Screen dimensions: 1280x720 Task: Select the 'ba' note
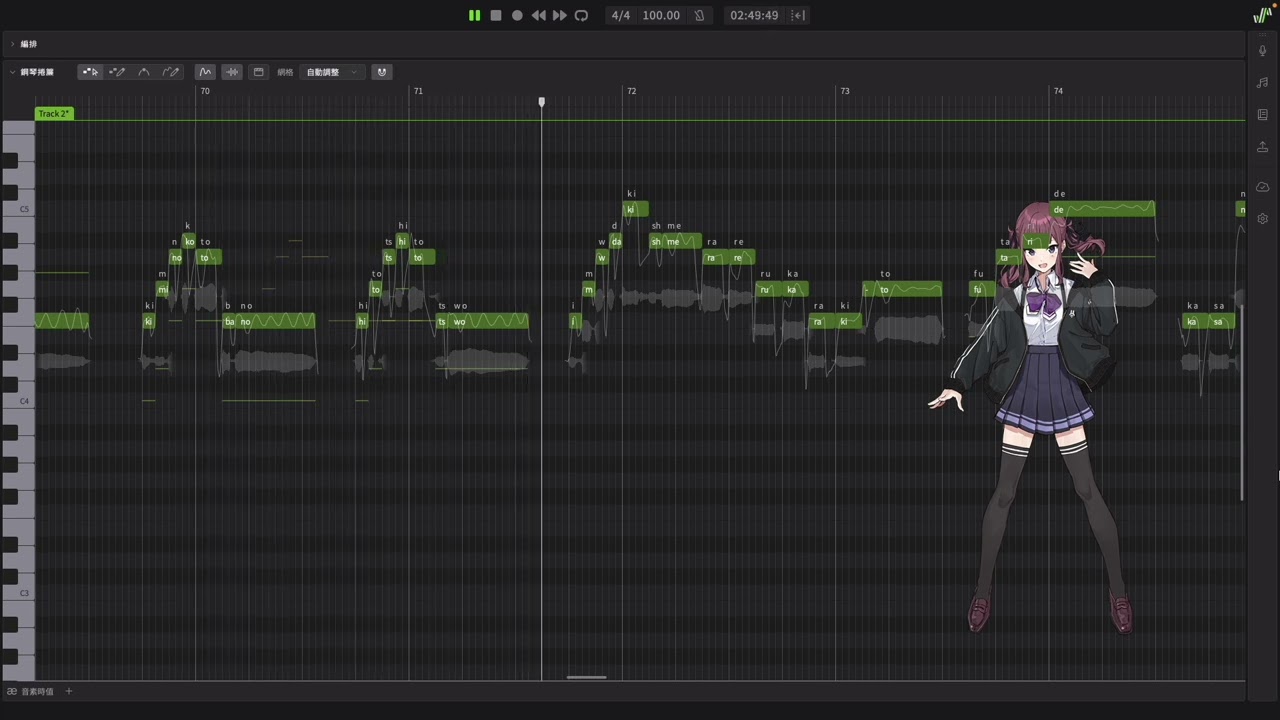(229, 322)
